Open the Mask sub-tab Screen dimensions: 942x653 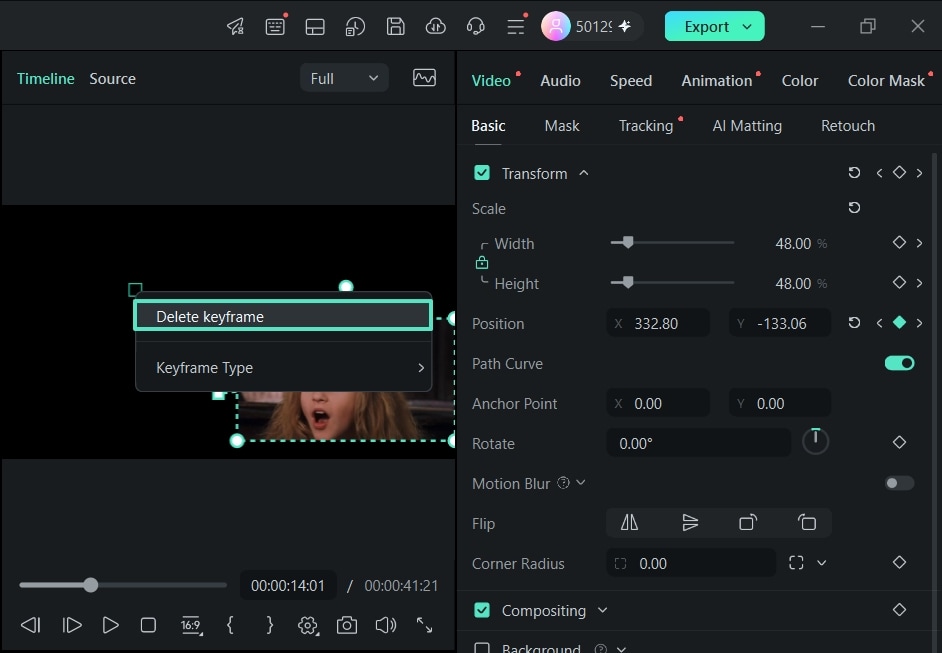(x=562, y=126)
